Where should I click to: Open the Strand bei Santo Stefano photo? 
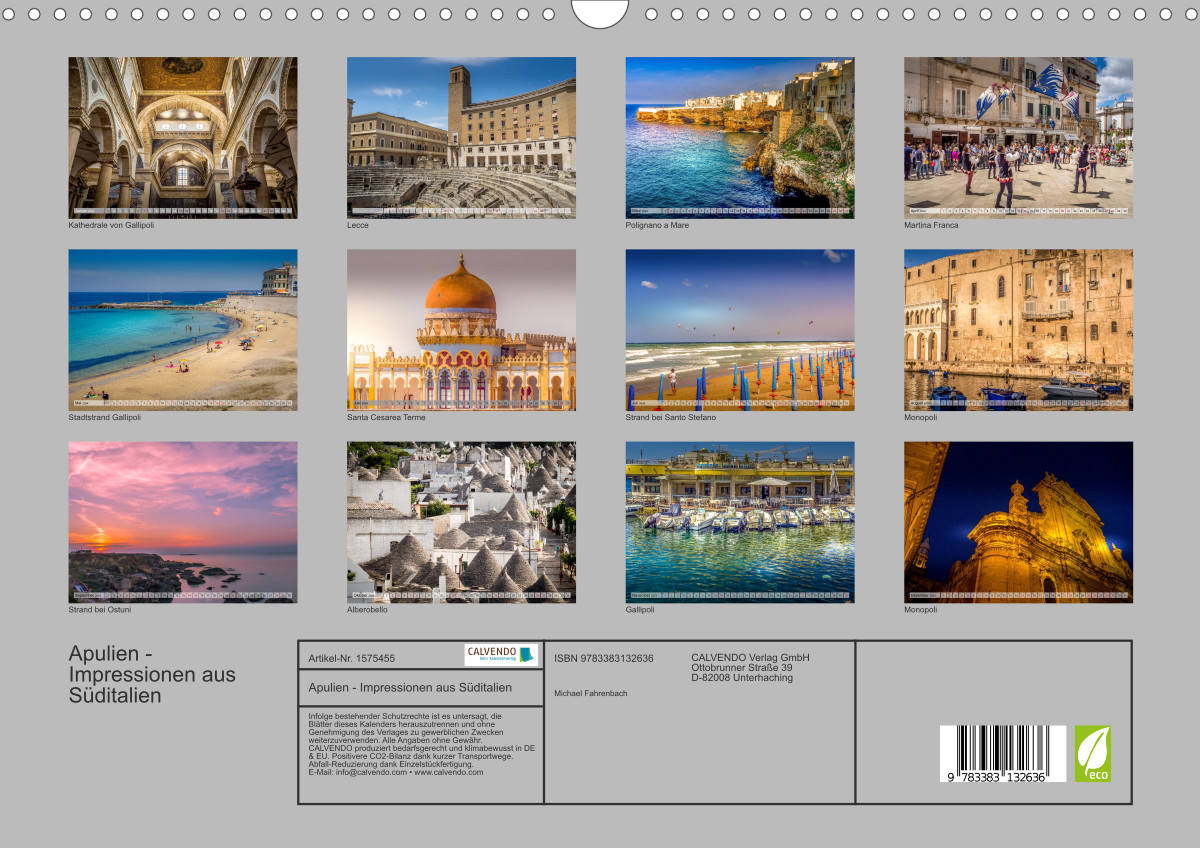point(740,330)
